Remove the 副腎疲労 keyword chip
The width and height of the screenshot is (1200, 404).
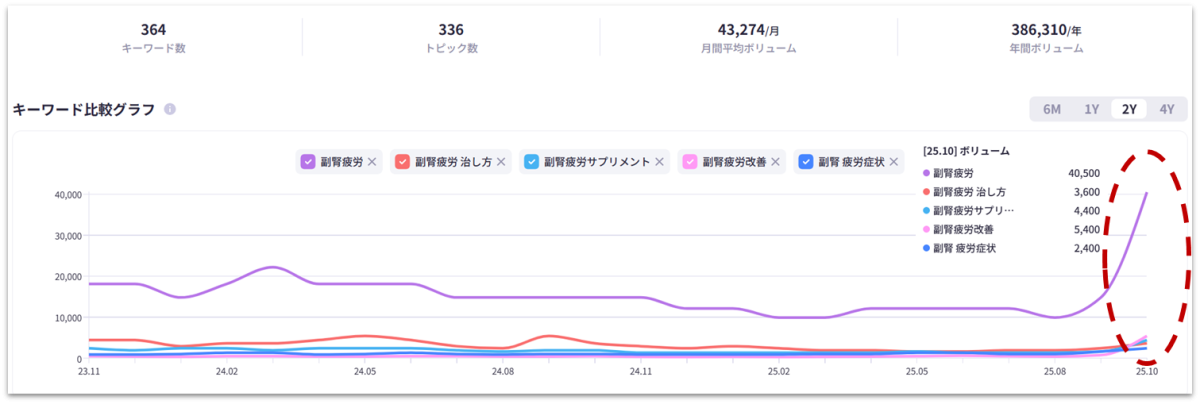tap(372, 161)
